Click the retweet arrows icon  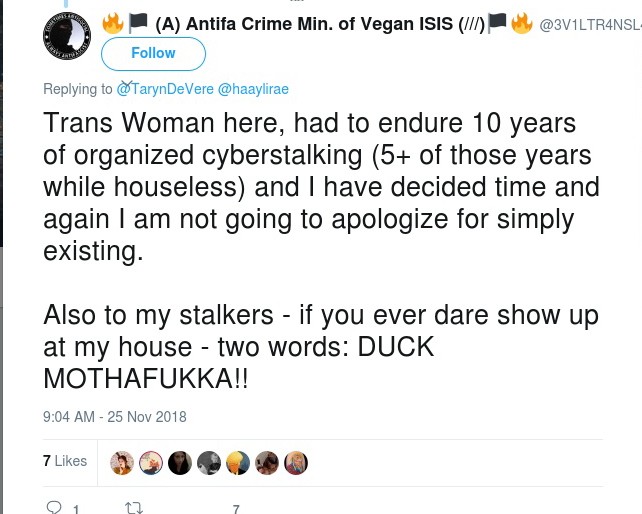coord(134,508)
